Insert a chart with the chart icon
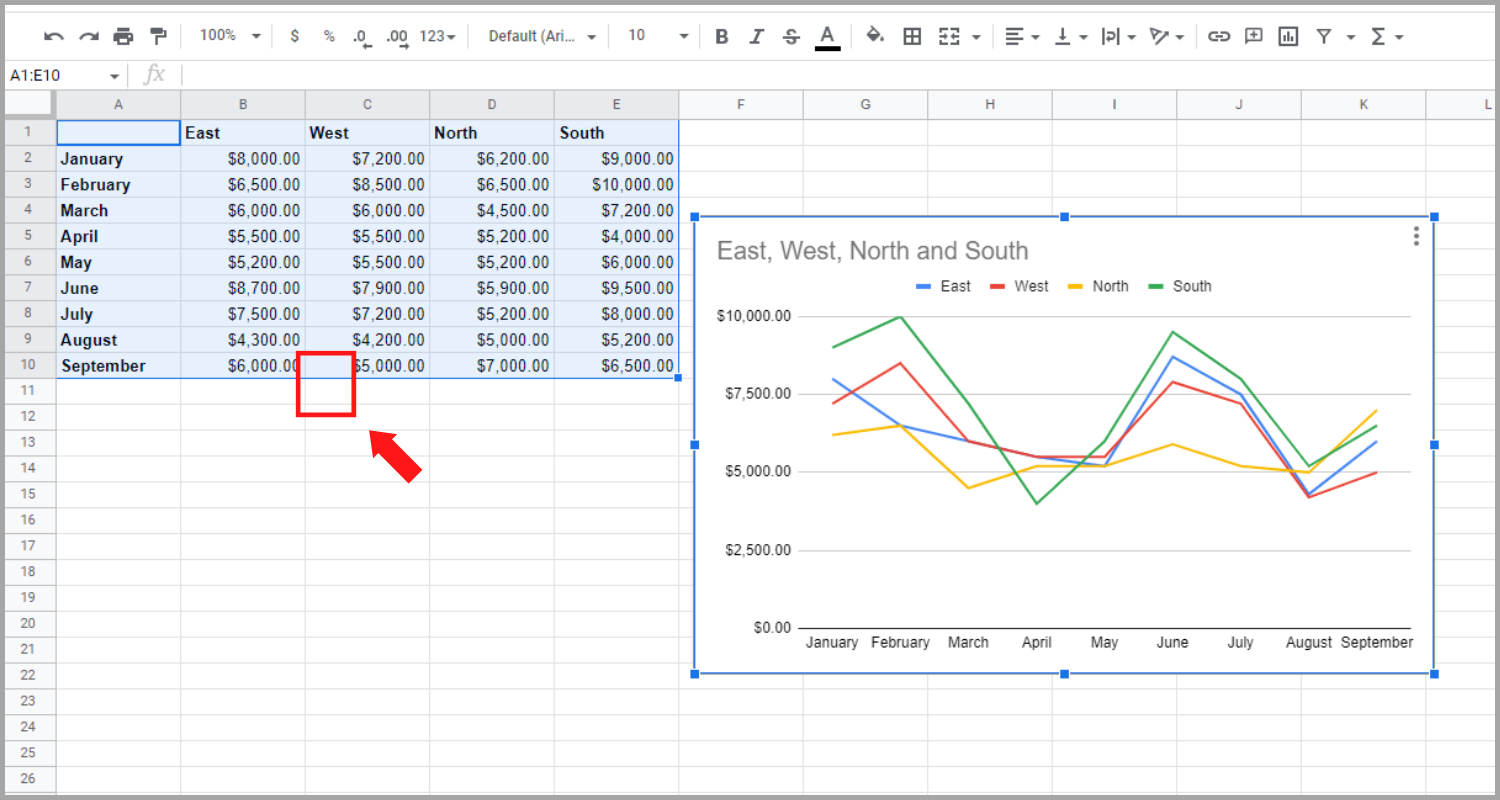Image resolution: width=1500 pixels, height=800 pixels. click(1287, 35)
